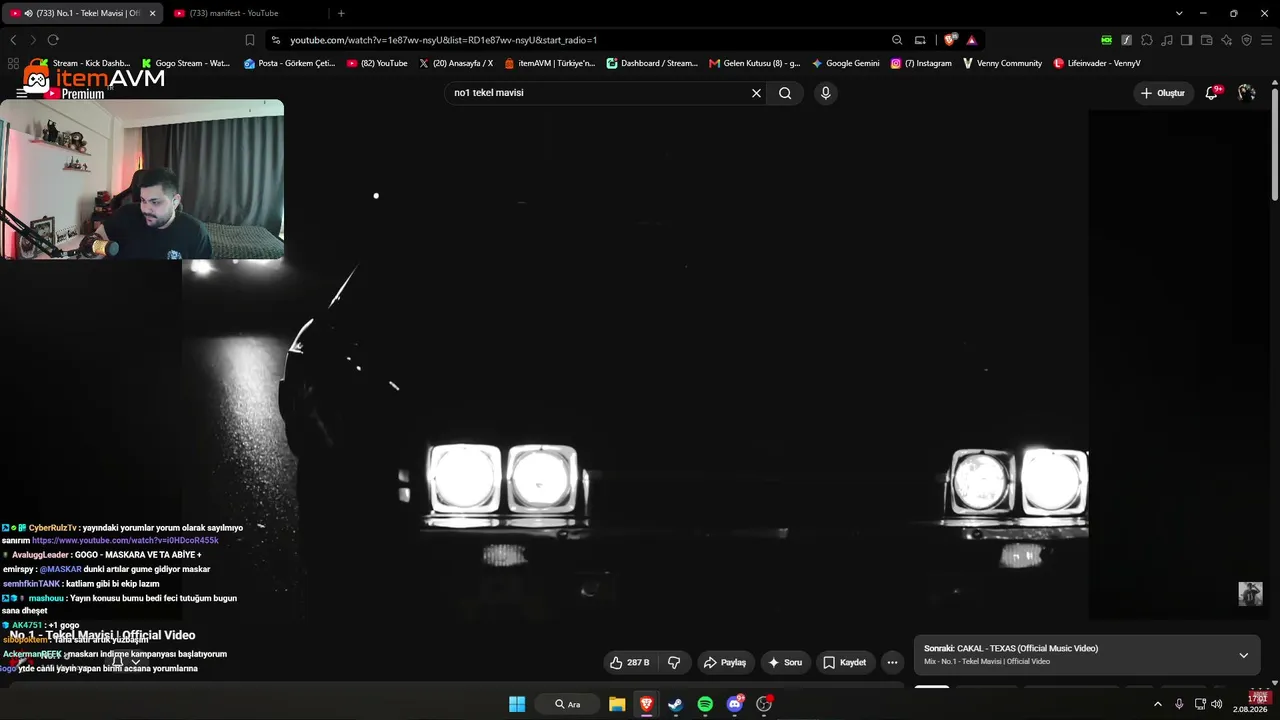The height and width of the screenshot is (720, 1280).
Task: Open the tab search dropdown chevron
Action: click(x=1179, y=13)
